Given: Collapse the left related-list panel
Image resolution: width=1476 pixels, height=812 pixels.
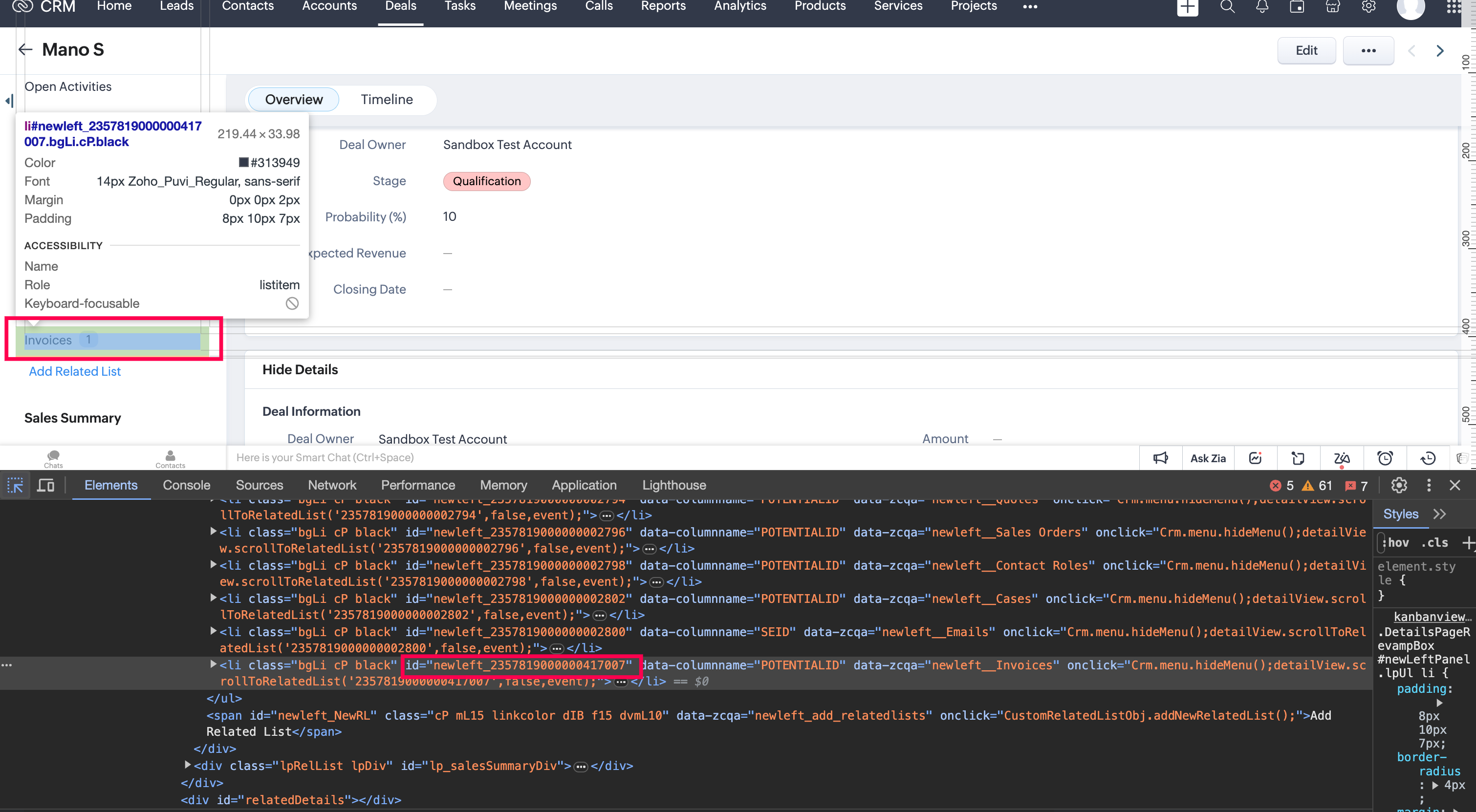Looking at the screenshot, I should coord(9,101).
